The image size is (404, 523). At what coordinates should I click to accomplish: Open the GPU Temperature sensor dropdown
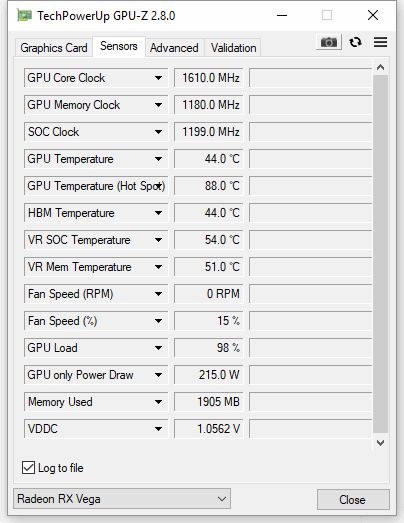(x=158, y=159)
